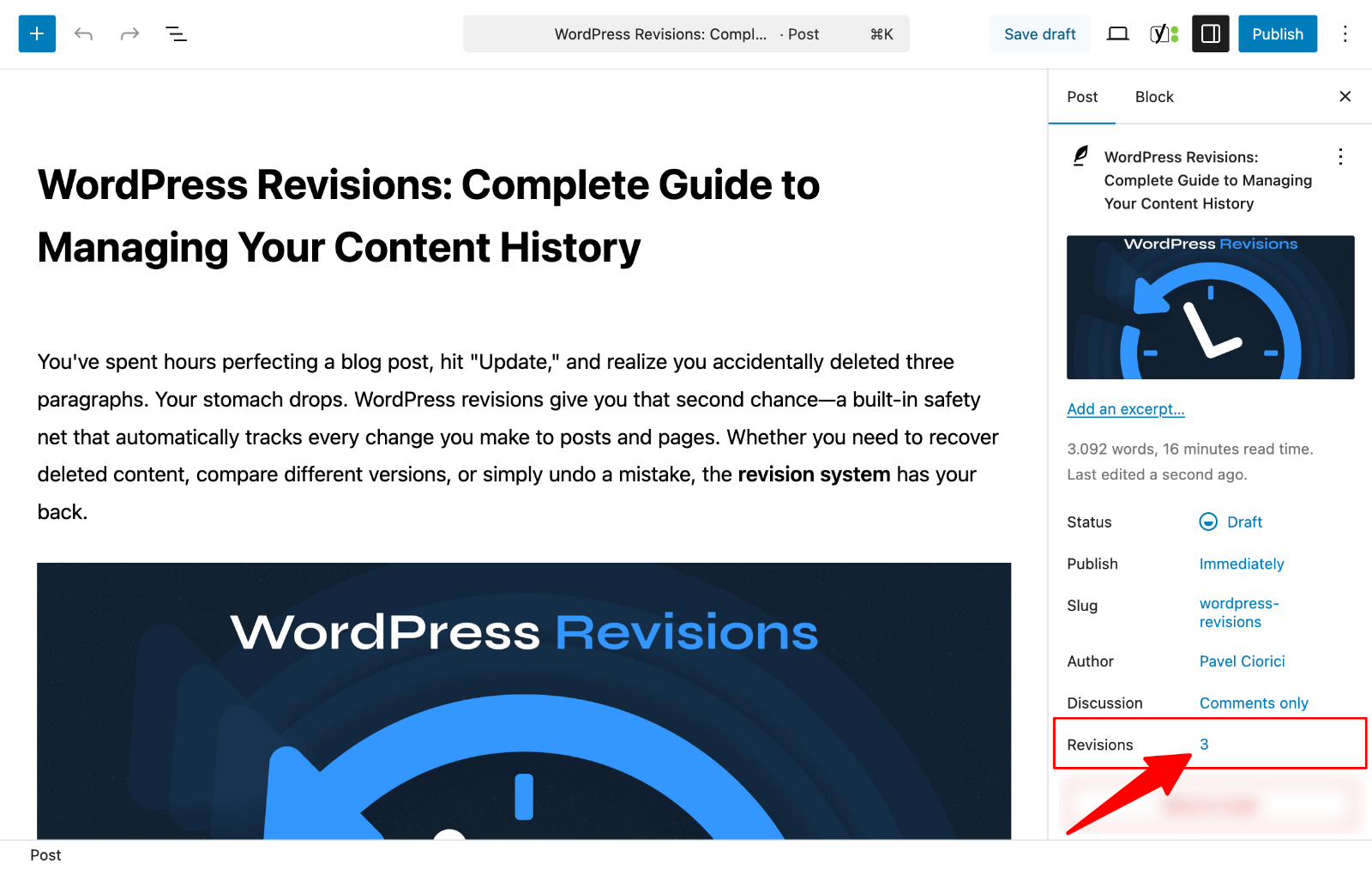The height and width of the screenshot is (869, 1372).
Task: Open the Yoast SEO analysis icon
Action: (x=1162, y=33)
